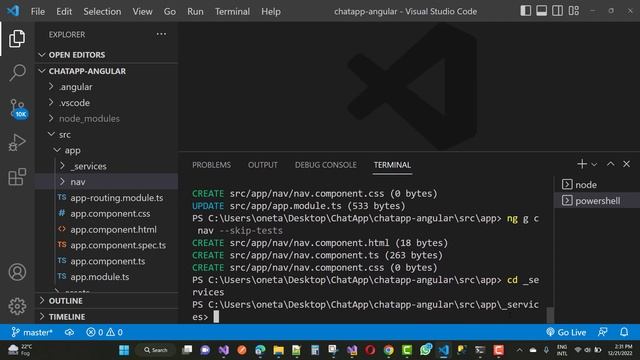Open errors and warnings status counter
The image size is (640, 360).
(x=104, y=332)
